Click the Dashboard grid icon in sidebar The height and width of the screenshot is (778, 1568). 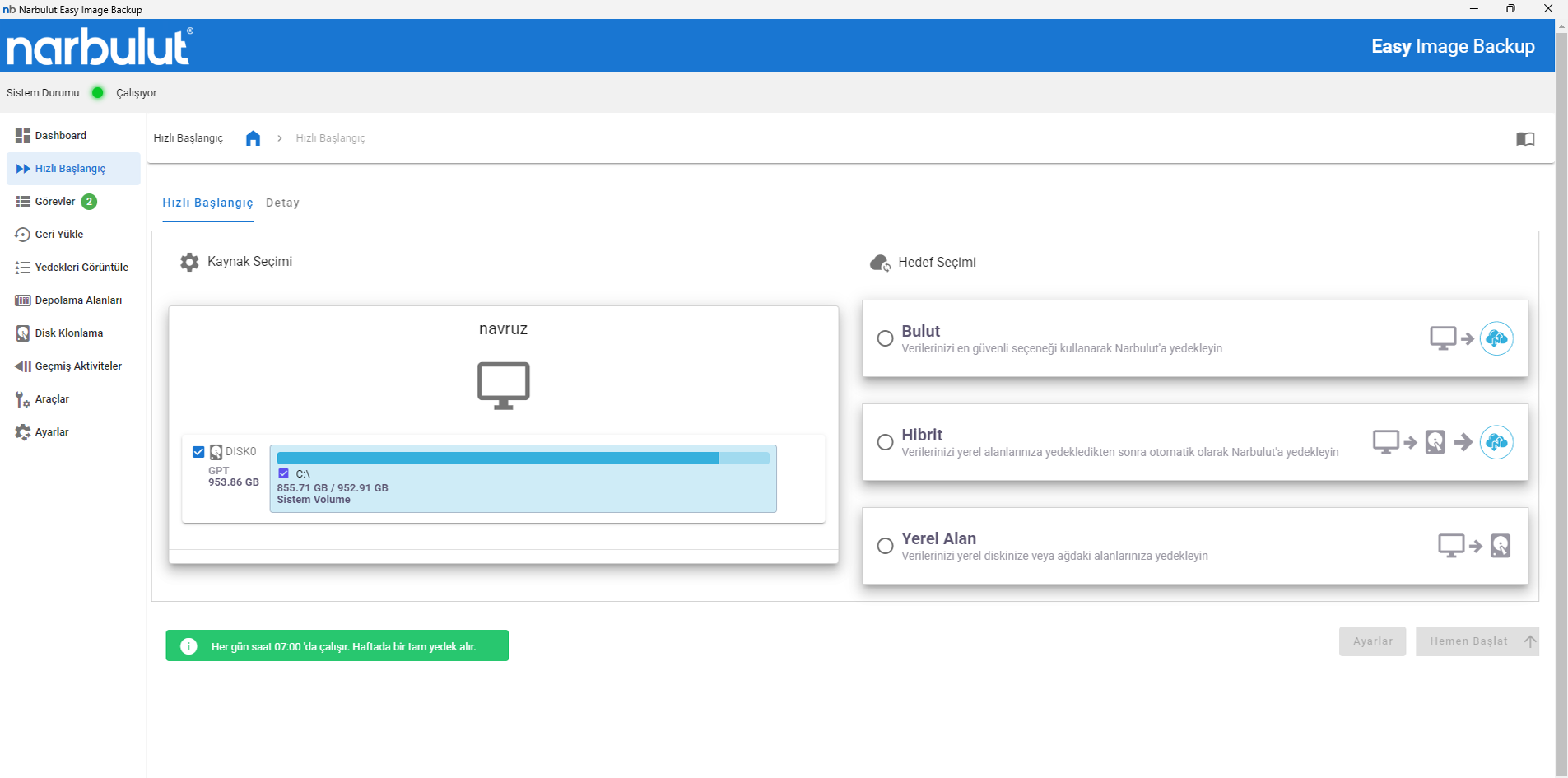click(22, 136)
